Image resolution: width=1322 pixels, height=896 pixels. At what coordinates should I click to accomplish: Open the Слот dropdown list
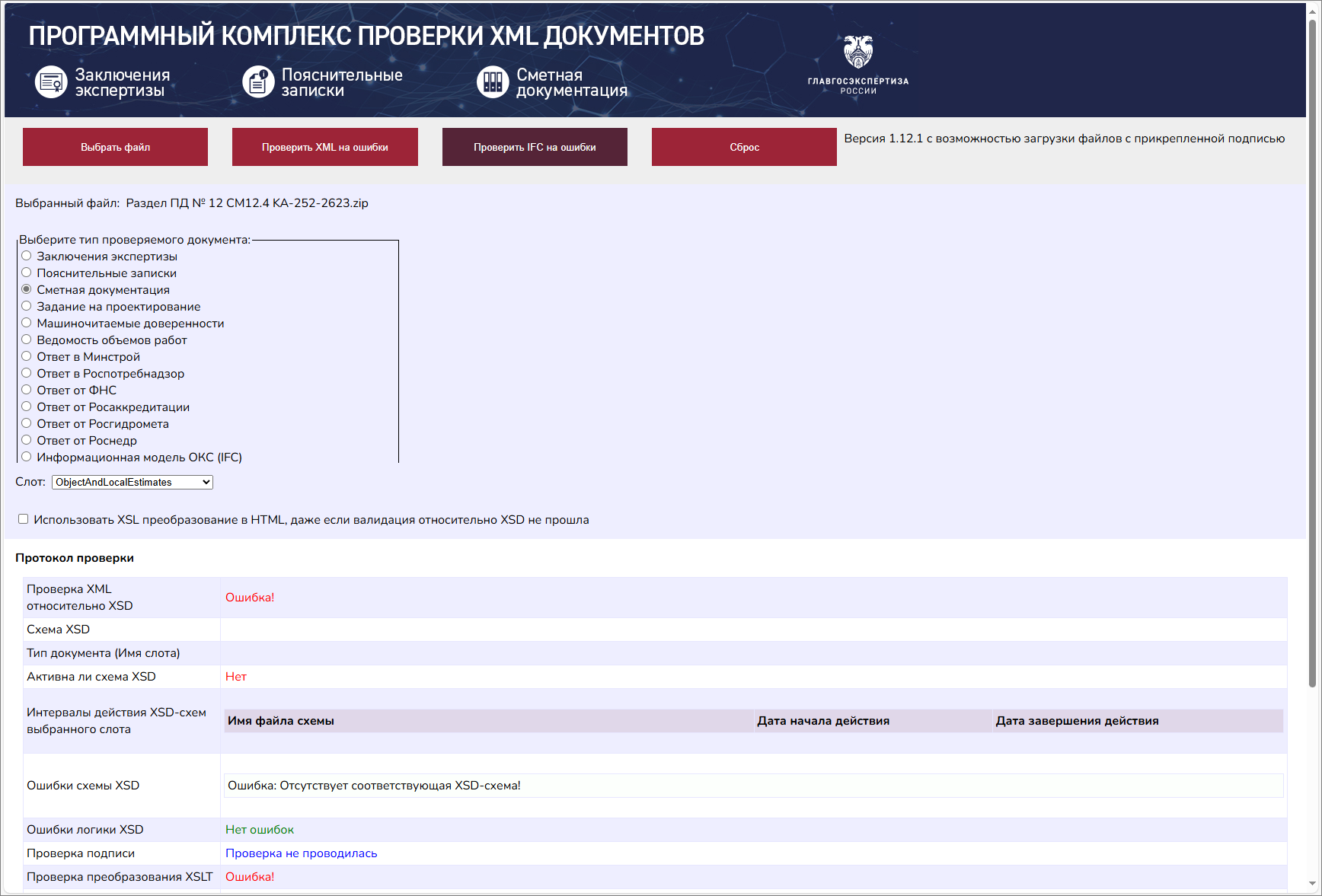click(x=131, y=482)
